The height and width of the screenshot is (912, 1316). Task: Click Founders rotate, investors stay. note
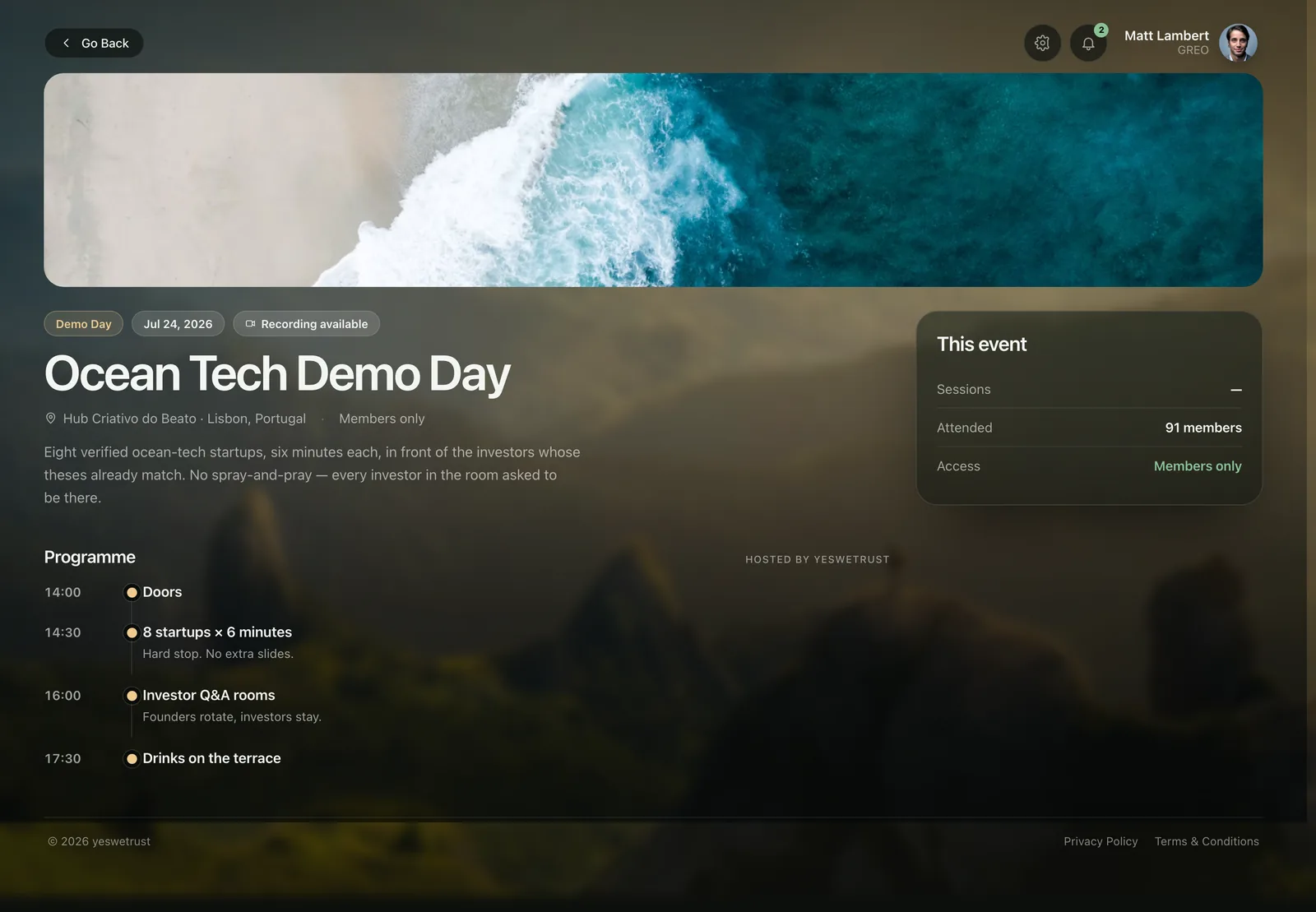[232, 717]
